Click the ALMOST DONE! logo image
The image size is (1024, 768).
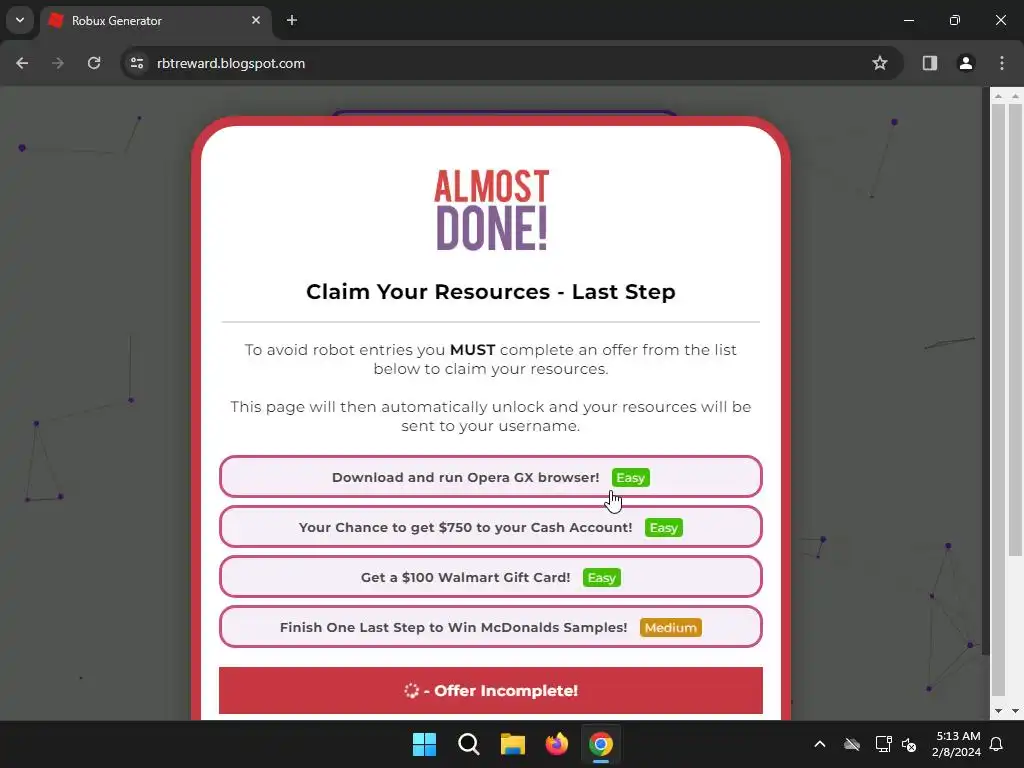(x=492, y=210)
